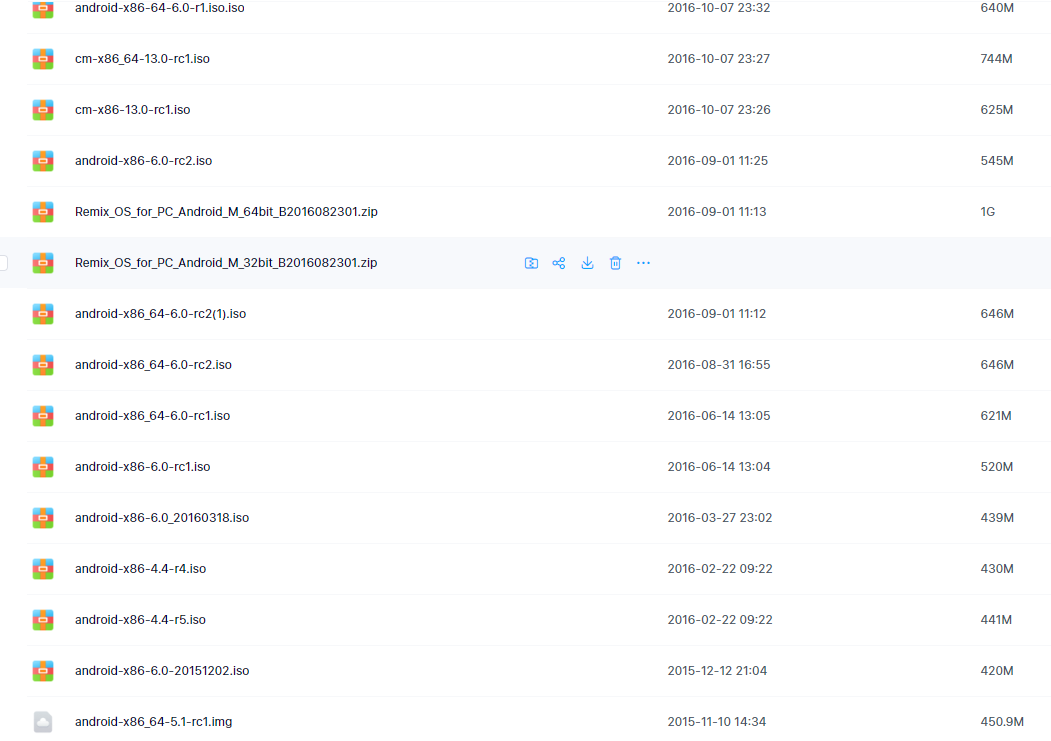Download Remix_OS 32bit zip via download icon
This screenshot has height=741, width=1051.
tap(587, 263)
